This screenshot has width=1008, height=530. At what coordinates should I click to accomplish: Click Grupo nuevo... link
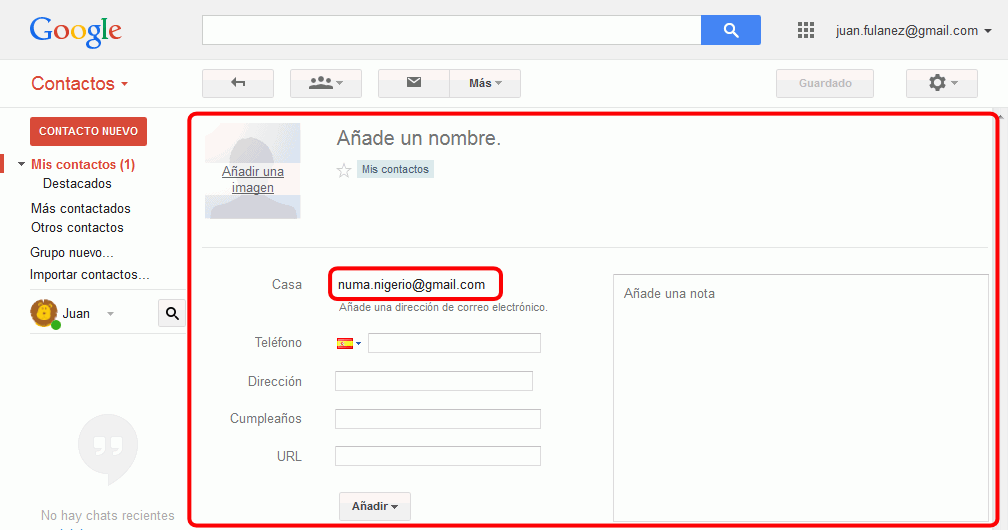coord(71,253)
